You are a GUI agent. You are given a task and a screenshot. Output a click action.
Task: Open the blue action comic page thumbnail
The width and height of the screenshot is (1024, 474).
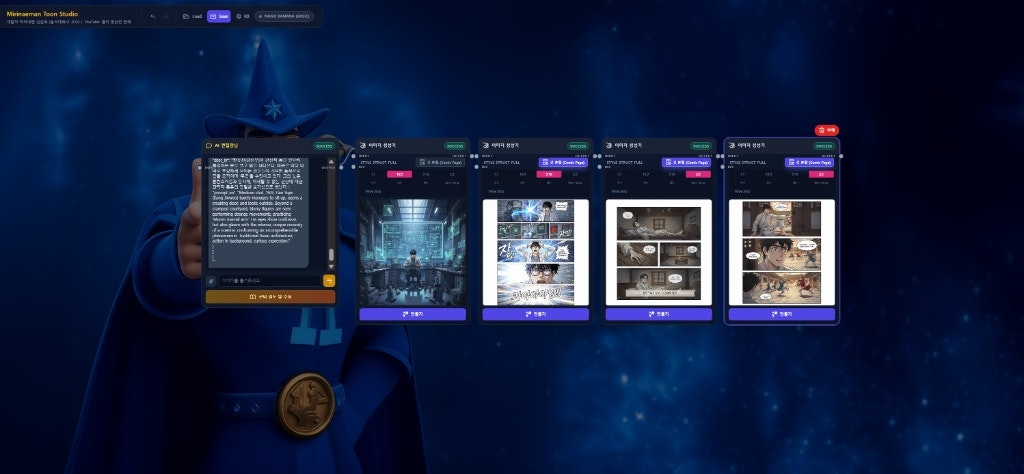[x=536, y=252]
